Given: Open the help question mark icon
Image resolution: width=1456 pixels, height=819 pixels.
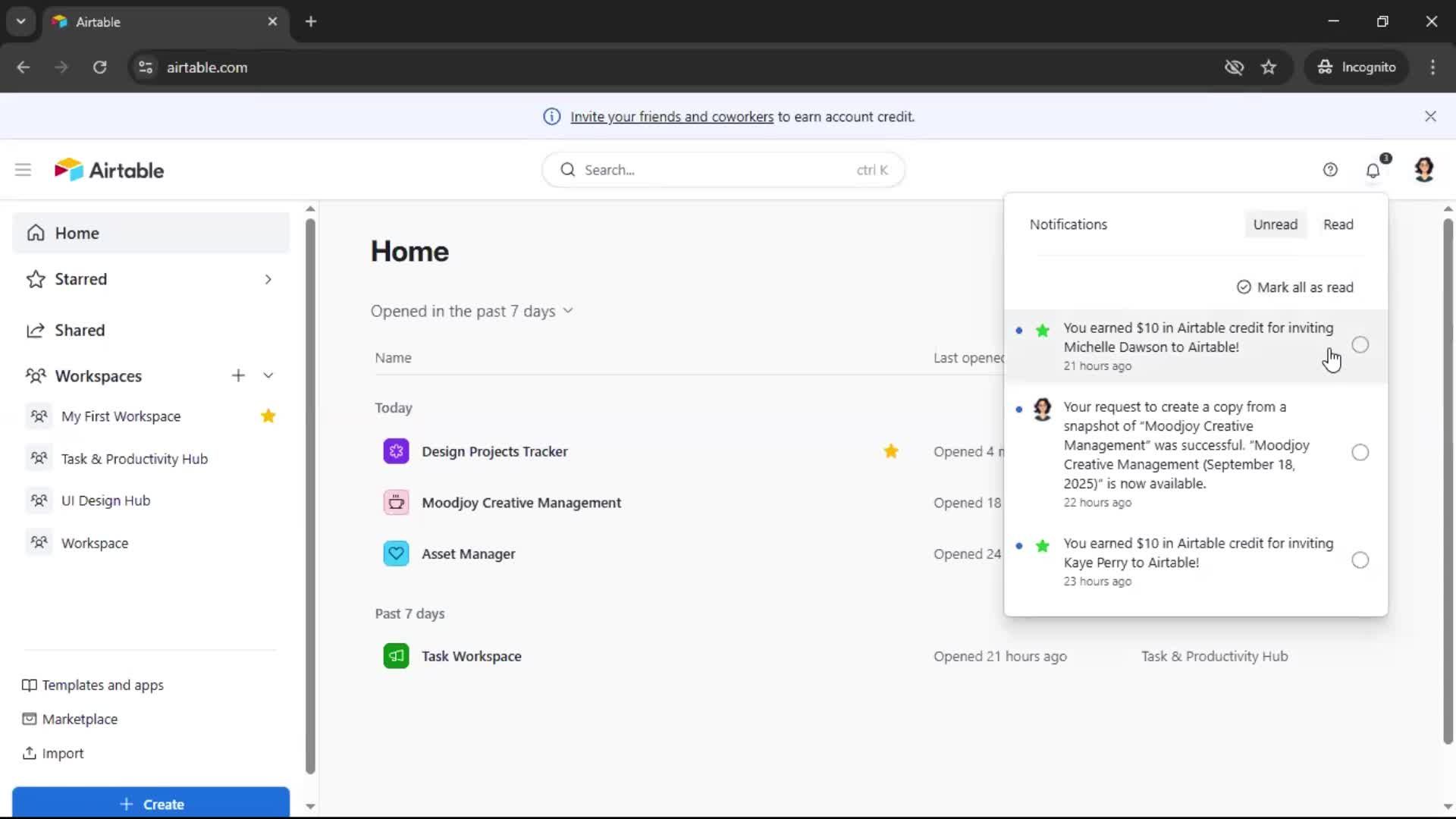Looking at the screenshot, I should point(1330,170).
